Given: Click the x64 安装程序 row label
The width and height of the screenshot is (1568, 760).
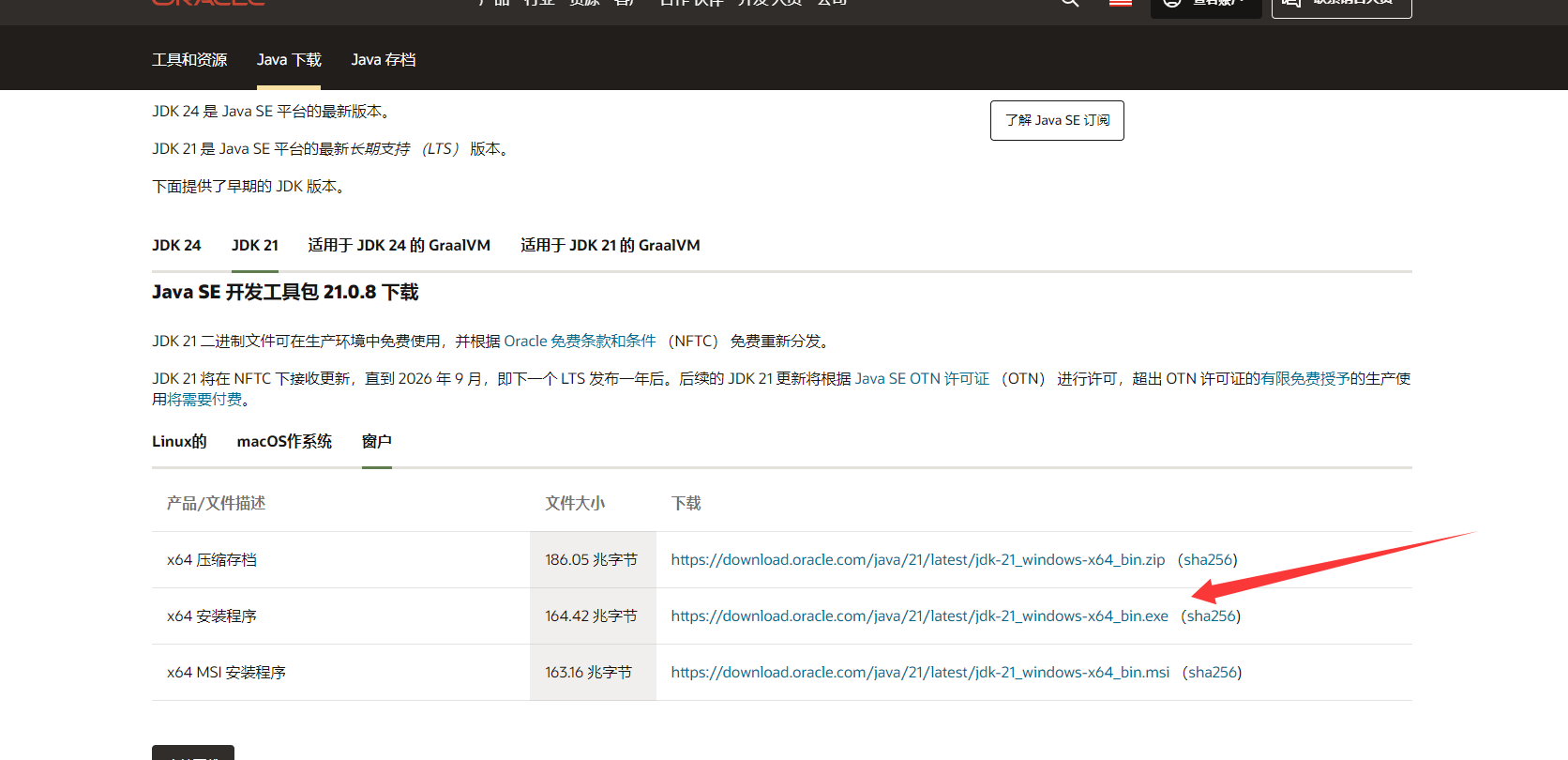Looking at the screenshot, I should pos(212,616).
